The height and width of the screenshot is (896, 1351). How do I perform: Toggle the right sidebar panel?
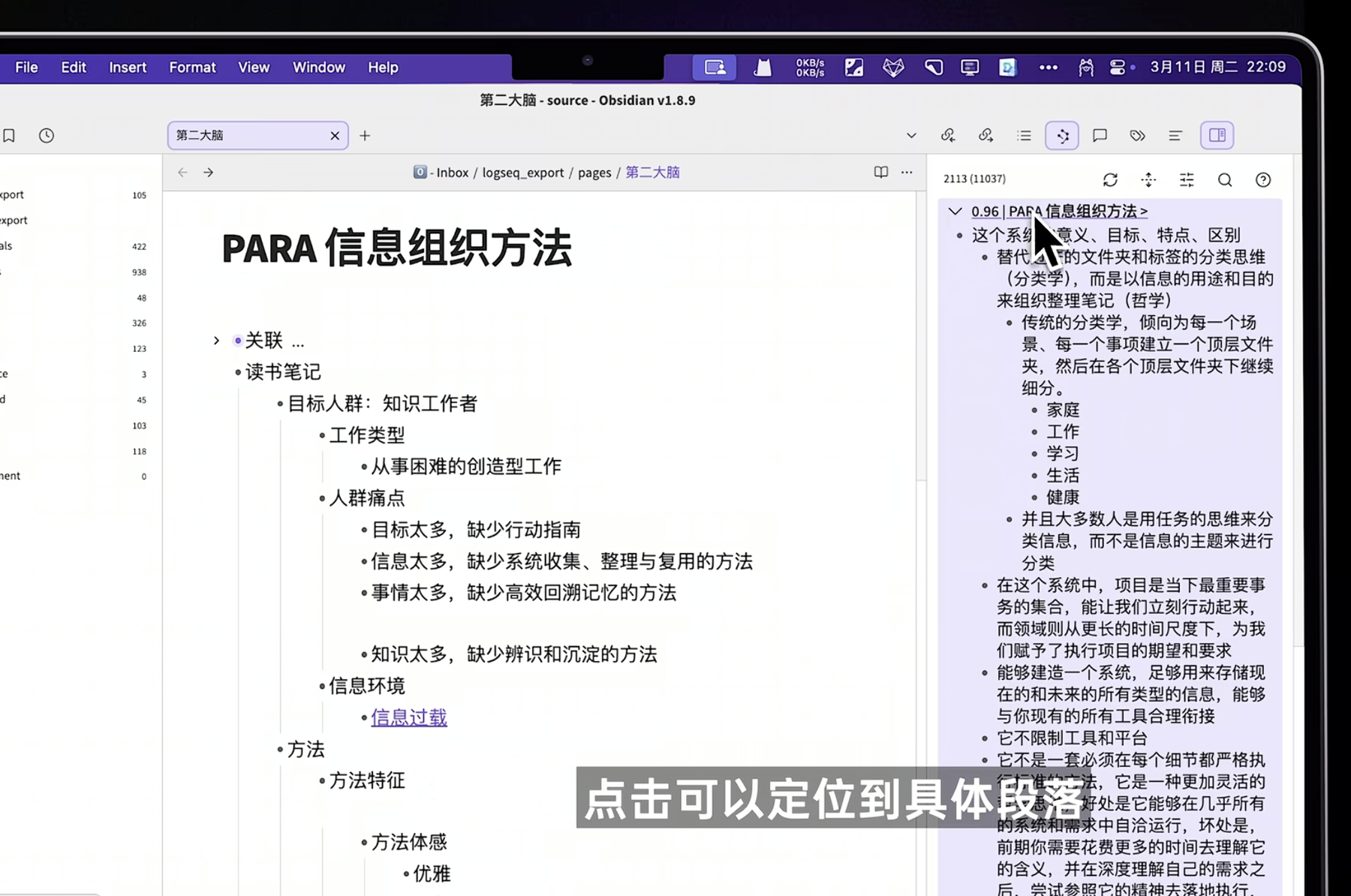[1217, 135]
